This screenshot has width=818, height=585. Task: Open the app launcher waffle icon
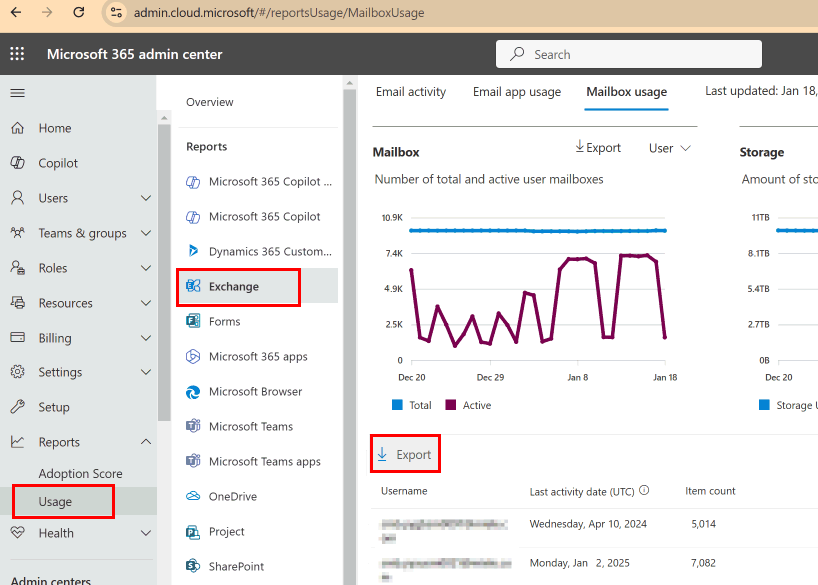pyautogui.click(x=17, y=54)
